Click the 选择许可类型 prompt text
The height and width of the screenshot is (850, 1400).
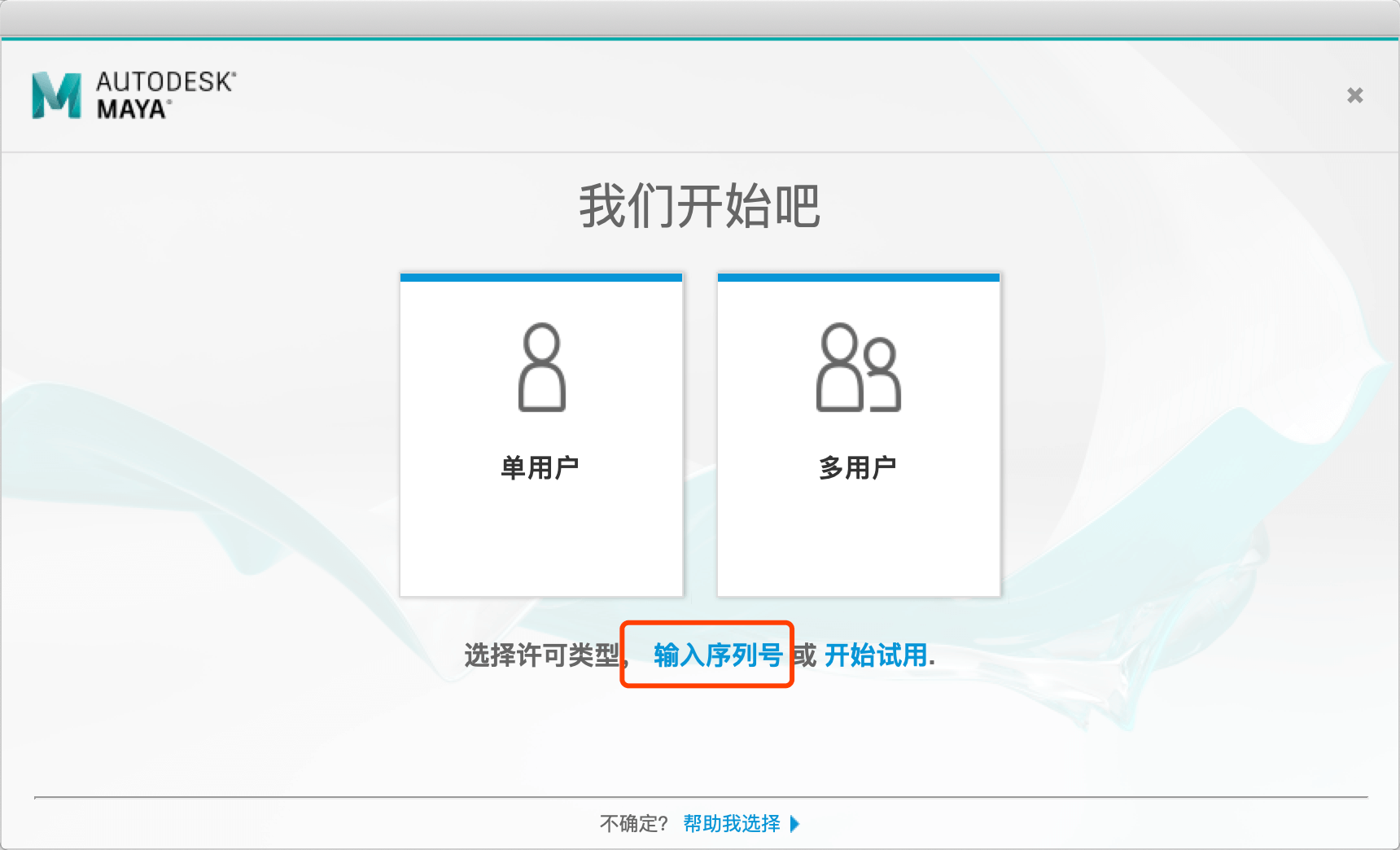541,655
